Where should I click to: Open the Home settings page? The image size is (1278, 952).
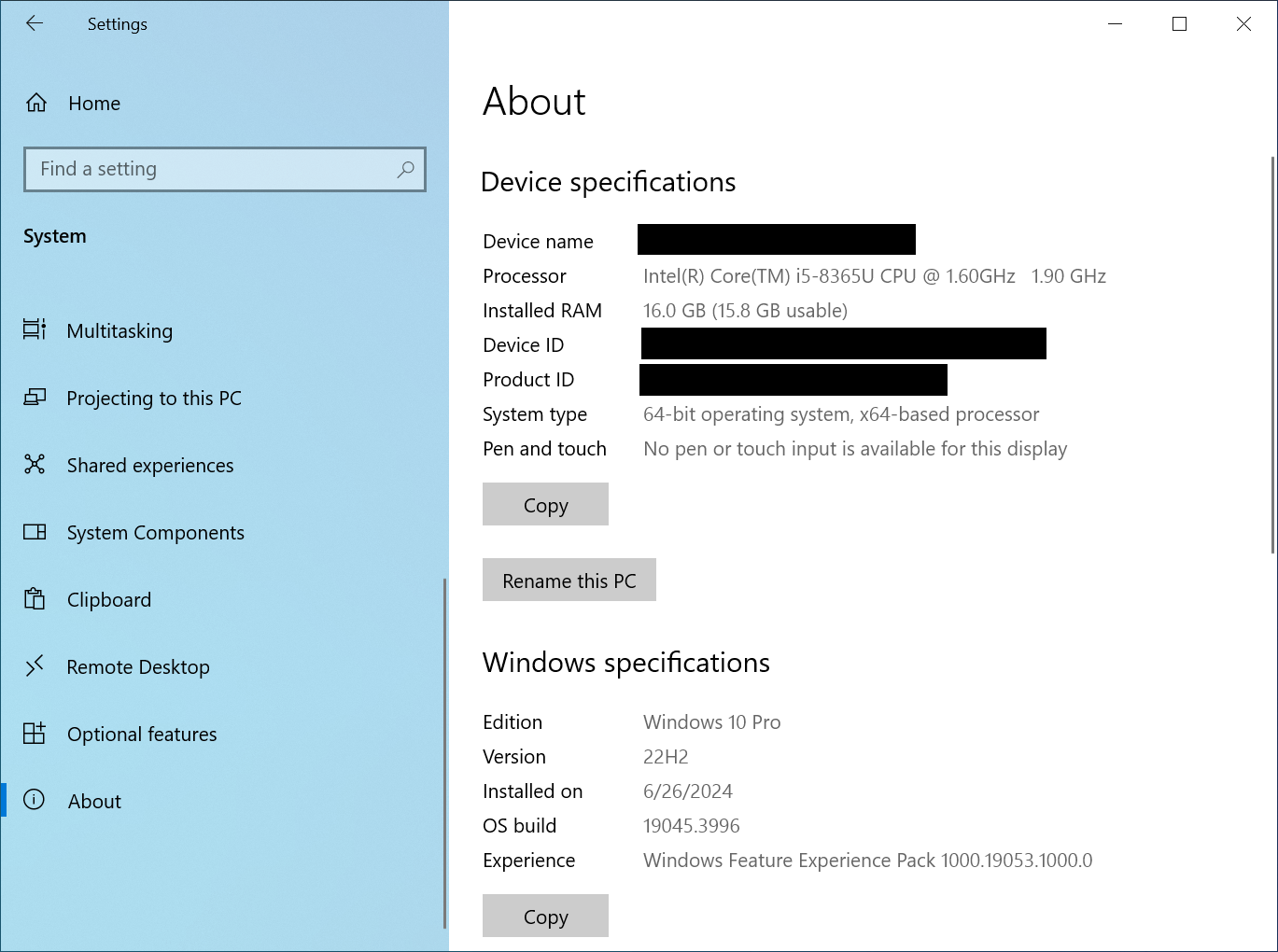[x=94, y=104]
